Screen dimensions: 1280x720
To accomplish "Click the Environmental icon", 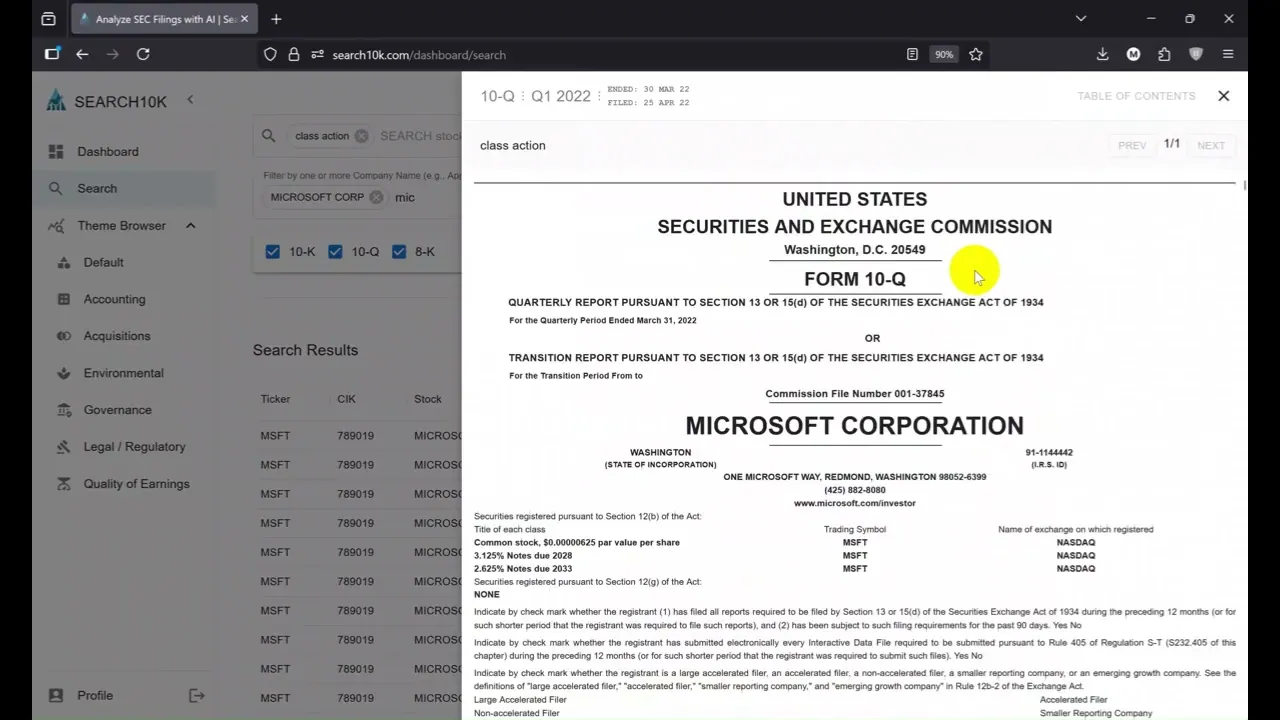I will [64, 373].
